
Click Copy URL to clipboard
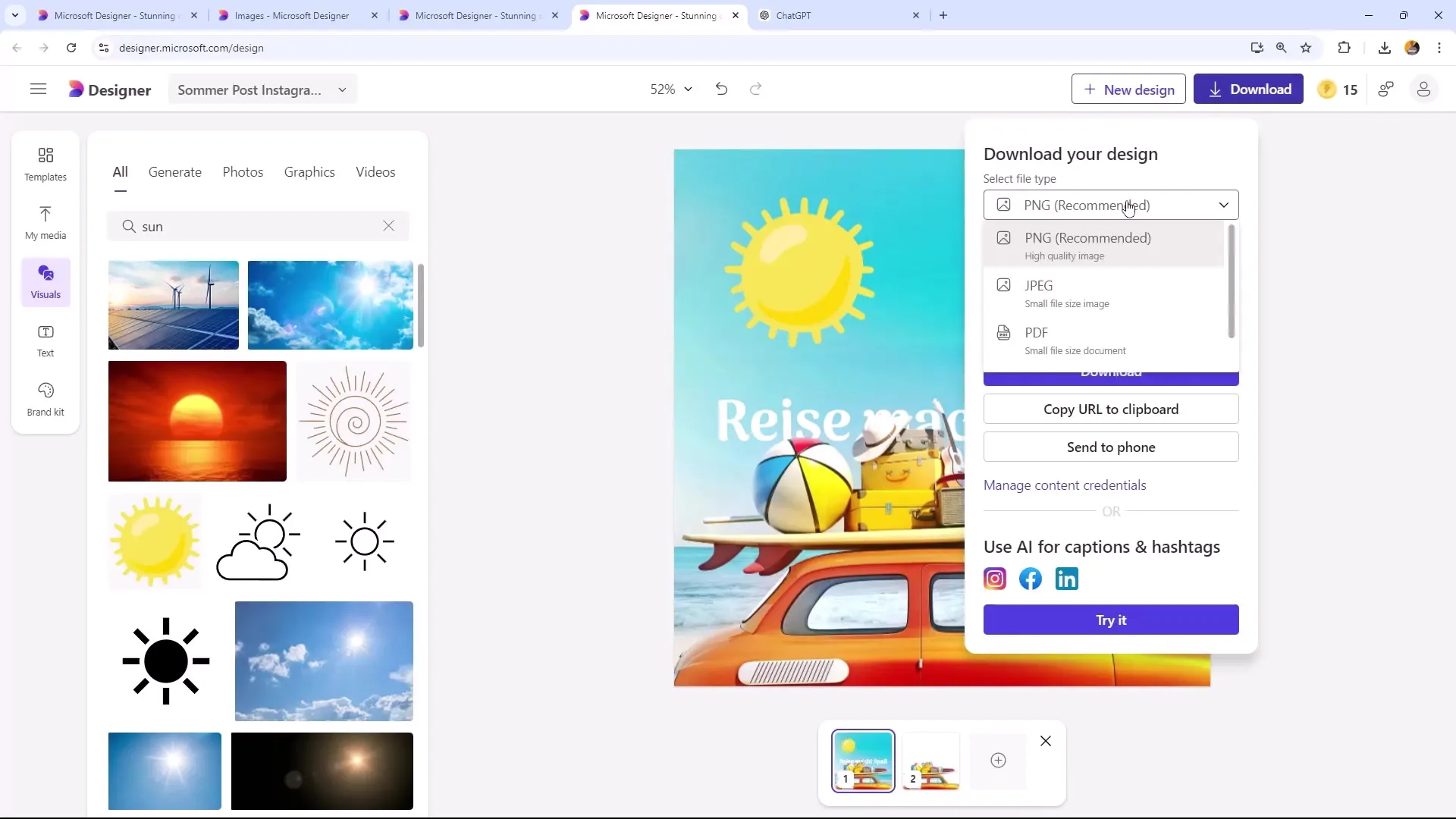pos(1111,409)
